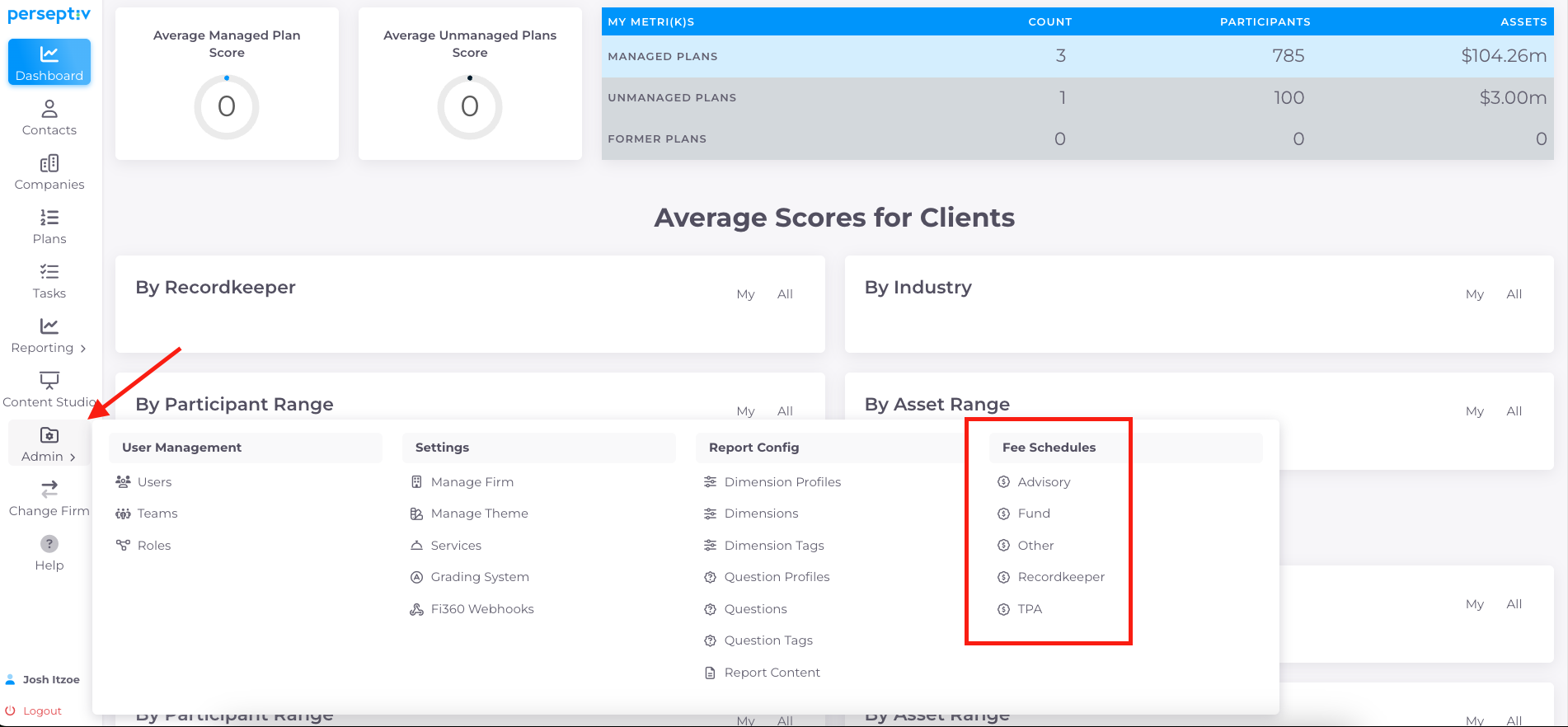Click the Grading System icon
Viewport: 1568px width, 727px height.
tap(416, 577)
